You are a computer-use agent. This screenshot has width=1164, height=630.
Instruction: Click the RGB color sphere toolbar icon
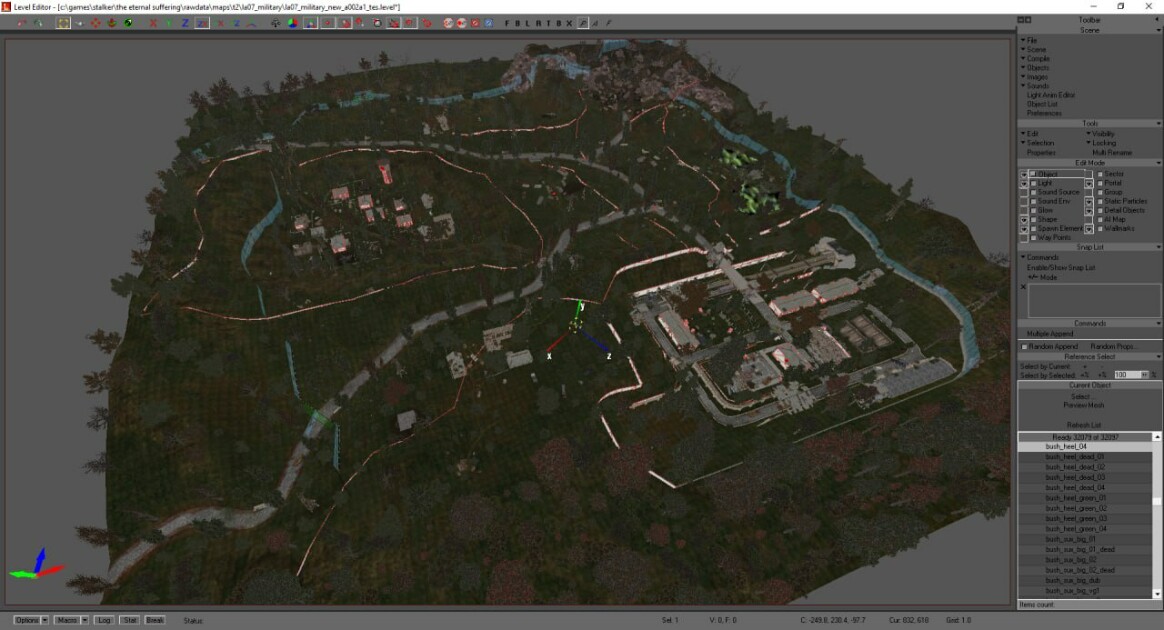(x=292, y=23)
